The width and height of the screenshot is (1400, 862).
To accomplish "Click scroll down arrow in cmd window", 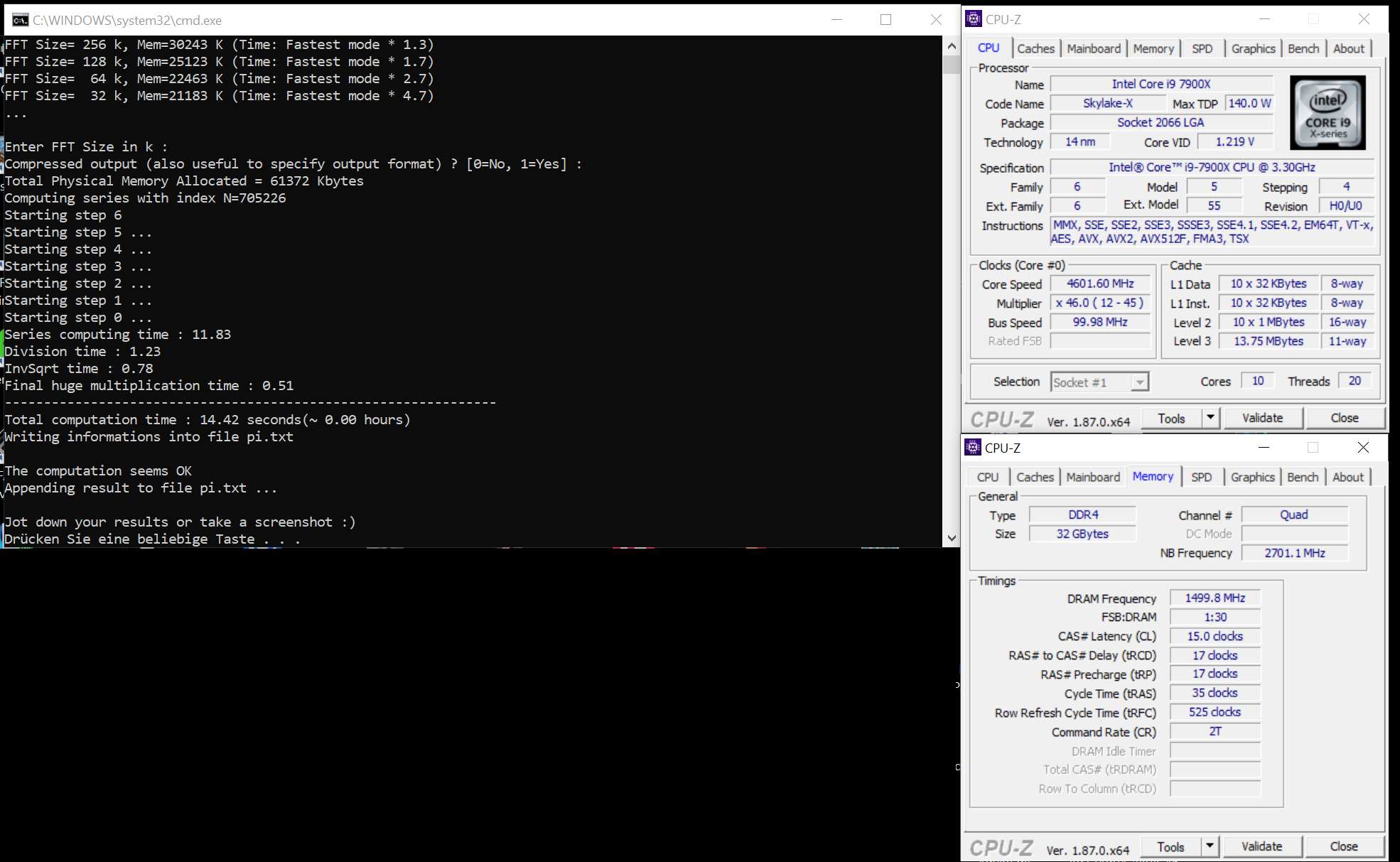I will point(952,539).
